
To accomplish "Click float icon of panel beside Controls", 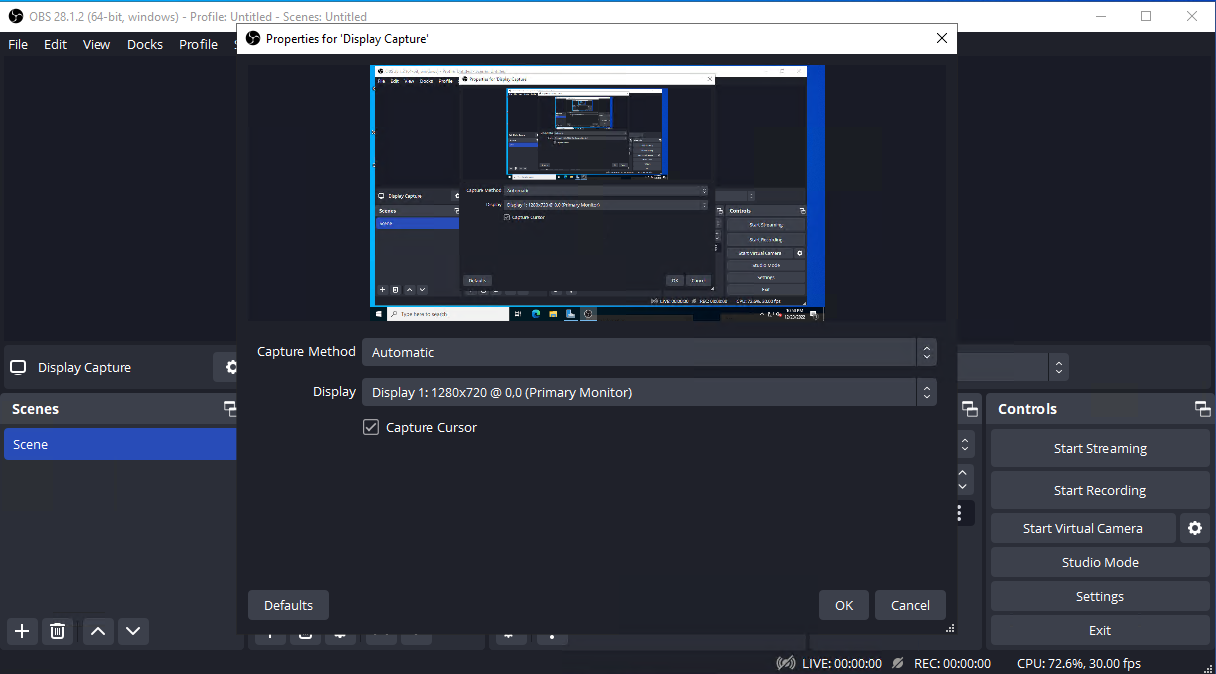I will (969, 409).
